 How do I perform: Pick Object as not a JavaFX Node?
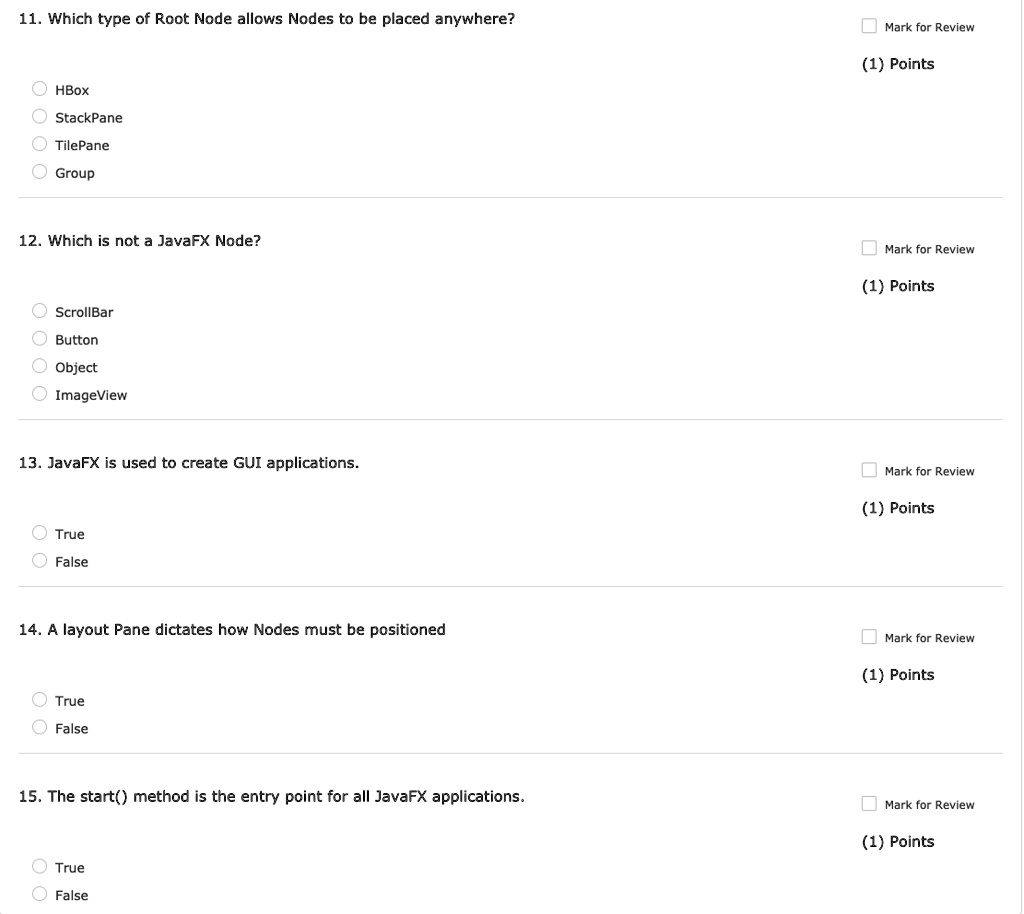(x=40, y=366)
